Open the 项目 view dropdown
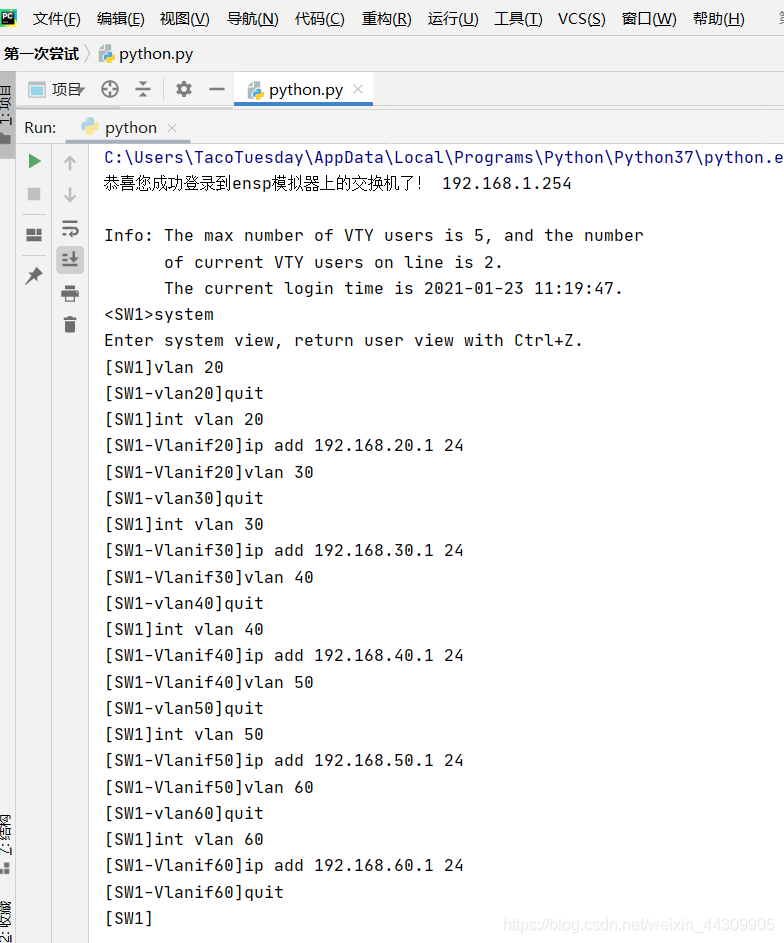The height and width of the screenshot is (943, 784). coord(57,89)
